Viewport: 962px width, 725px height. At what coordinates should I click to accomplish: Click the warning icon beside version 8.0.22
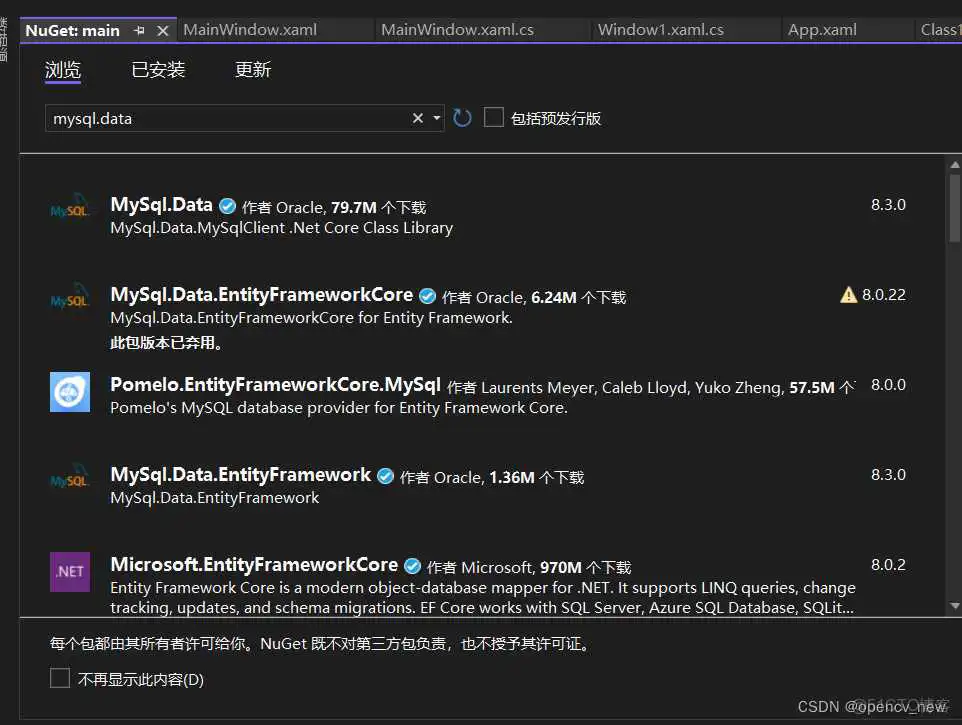847,295
